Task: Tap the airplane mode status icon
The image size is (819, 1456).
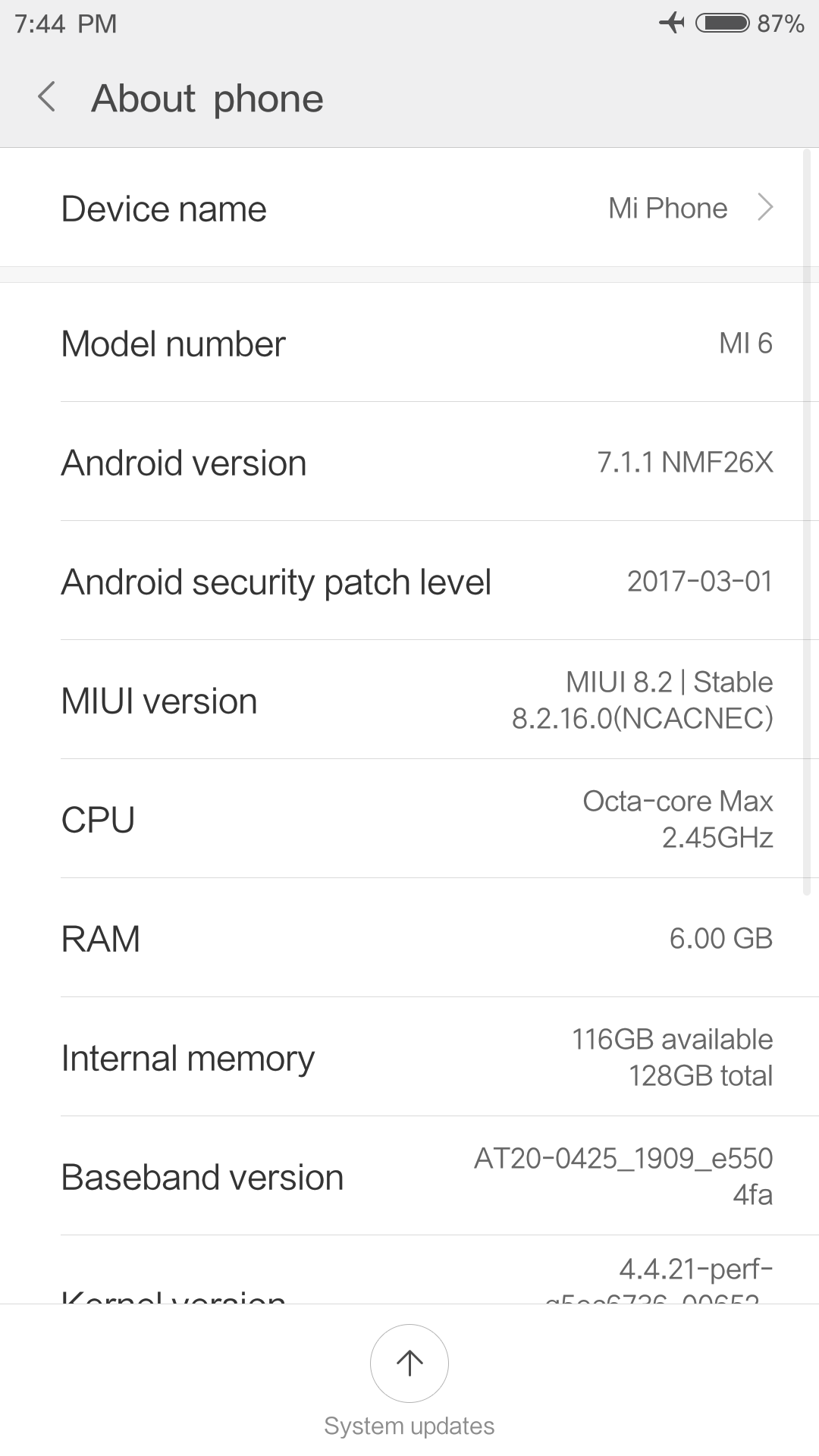Action: (671, 23)
